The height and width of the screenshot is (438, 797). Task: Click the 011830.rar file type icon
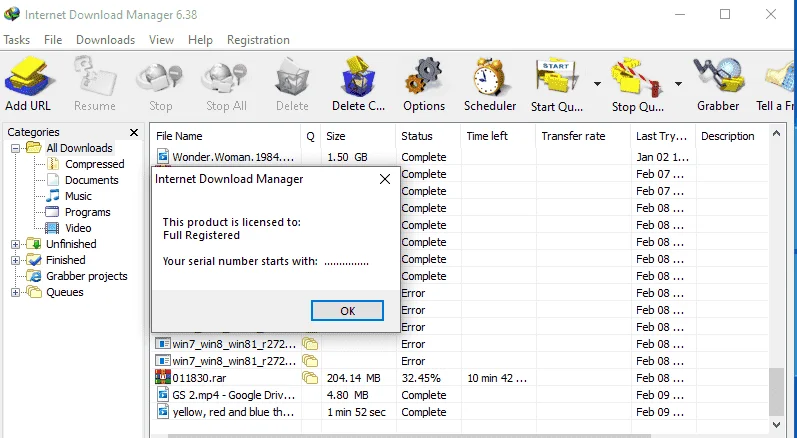[x=163, y=378]
